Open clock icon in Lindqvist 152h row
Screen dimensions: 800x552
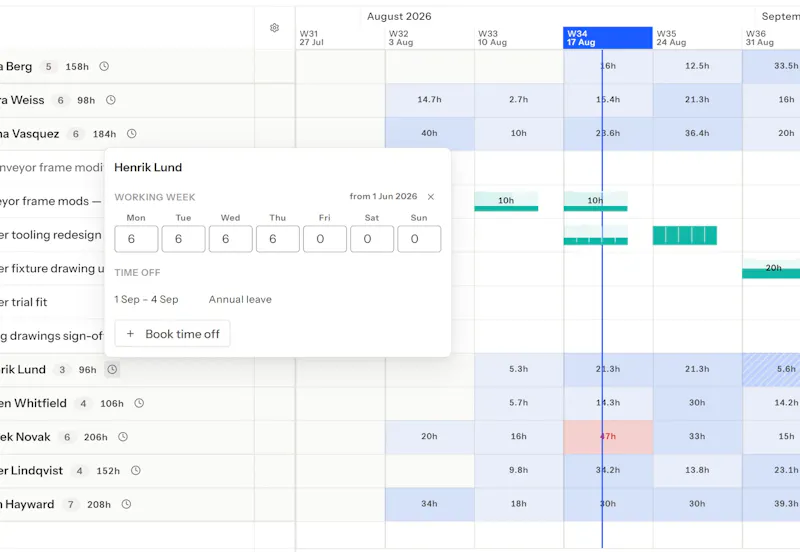click(135, 470)
